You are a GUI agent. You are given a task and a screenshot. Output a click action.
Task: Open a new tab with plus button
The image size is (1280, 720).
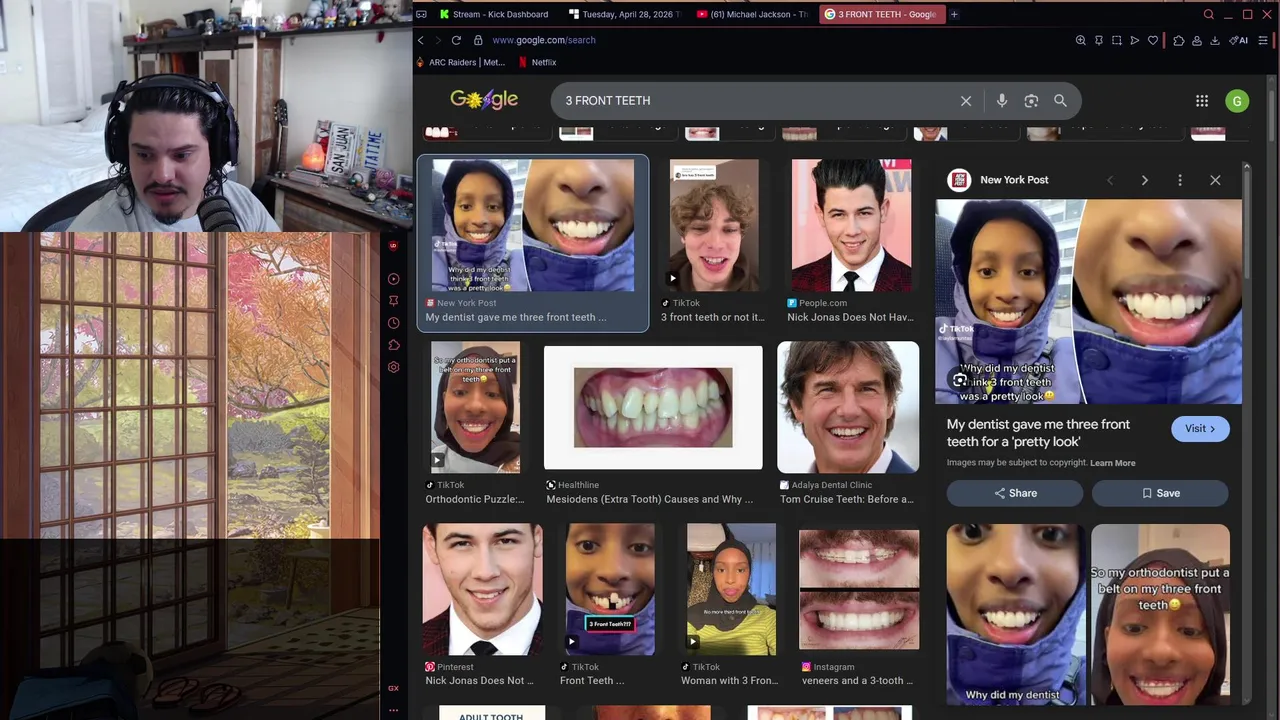coord(954,14)
